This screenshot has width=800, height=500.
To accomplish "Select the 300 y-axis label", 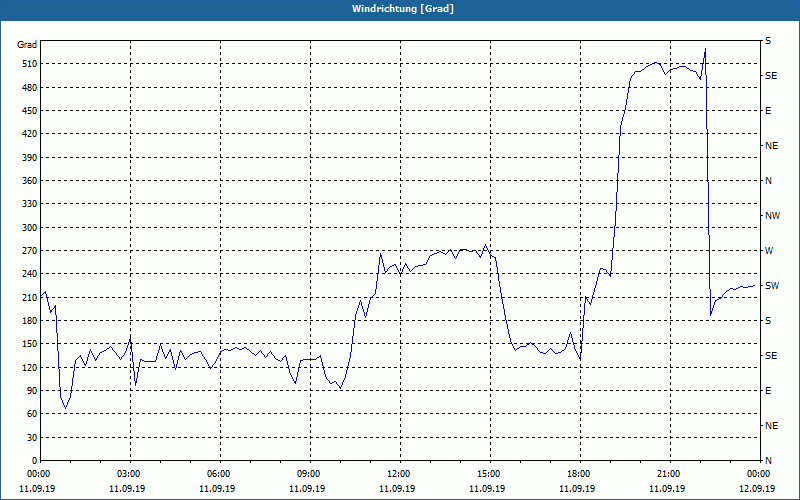I will (x=30, y=228).
